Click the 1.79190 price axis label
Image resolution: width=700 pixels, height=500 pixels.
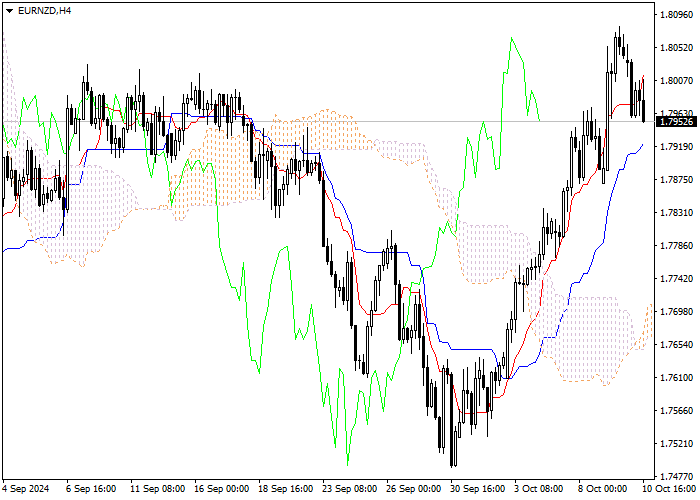coord(677,147)
